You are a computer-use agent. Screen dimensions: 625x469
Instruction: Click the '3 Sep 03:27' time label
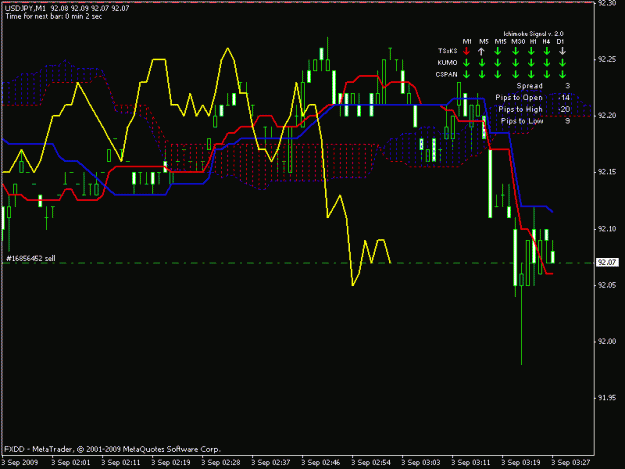[x=570, y=463]
